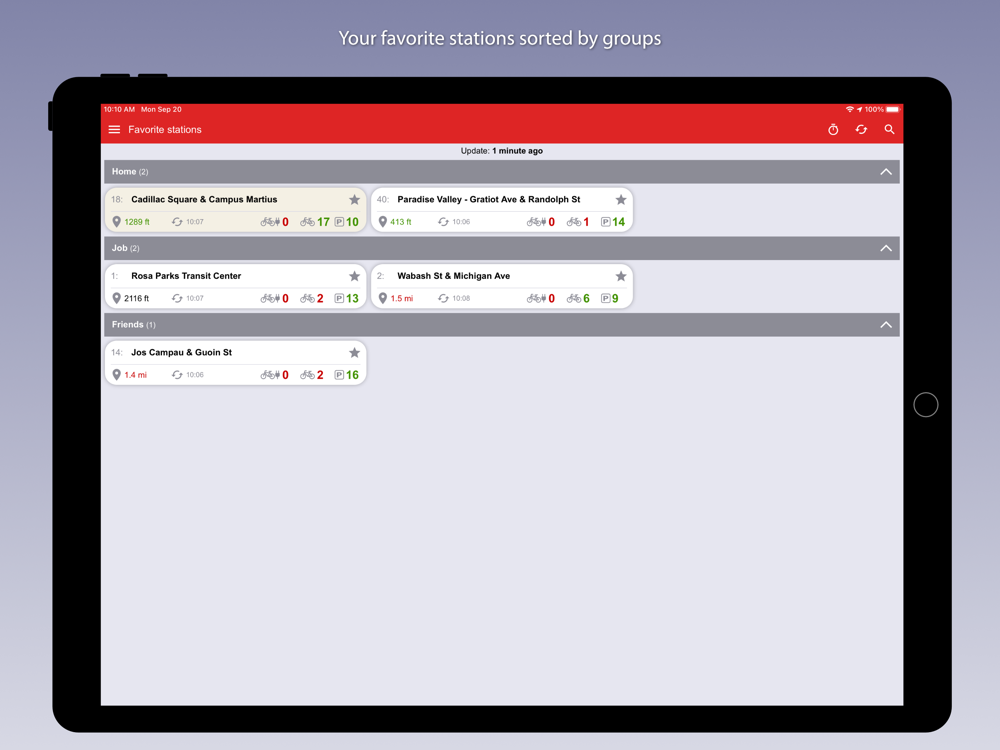Screen dimensions: 1000x750
Task: Tap update icon on Cadillac Square card
Action: point(177,222)
